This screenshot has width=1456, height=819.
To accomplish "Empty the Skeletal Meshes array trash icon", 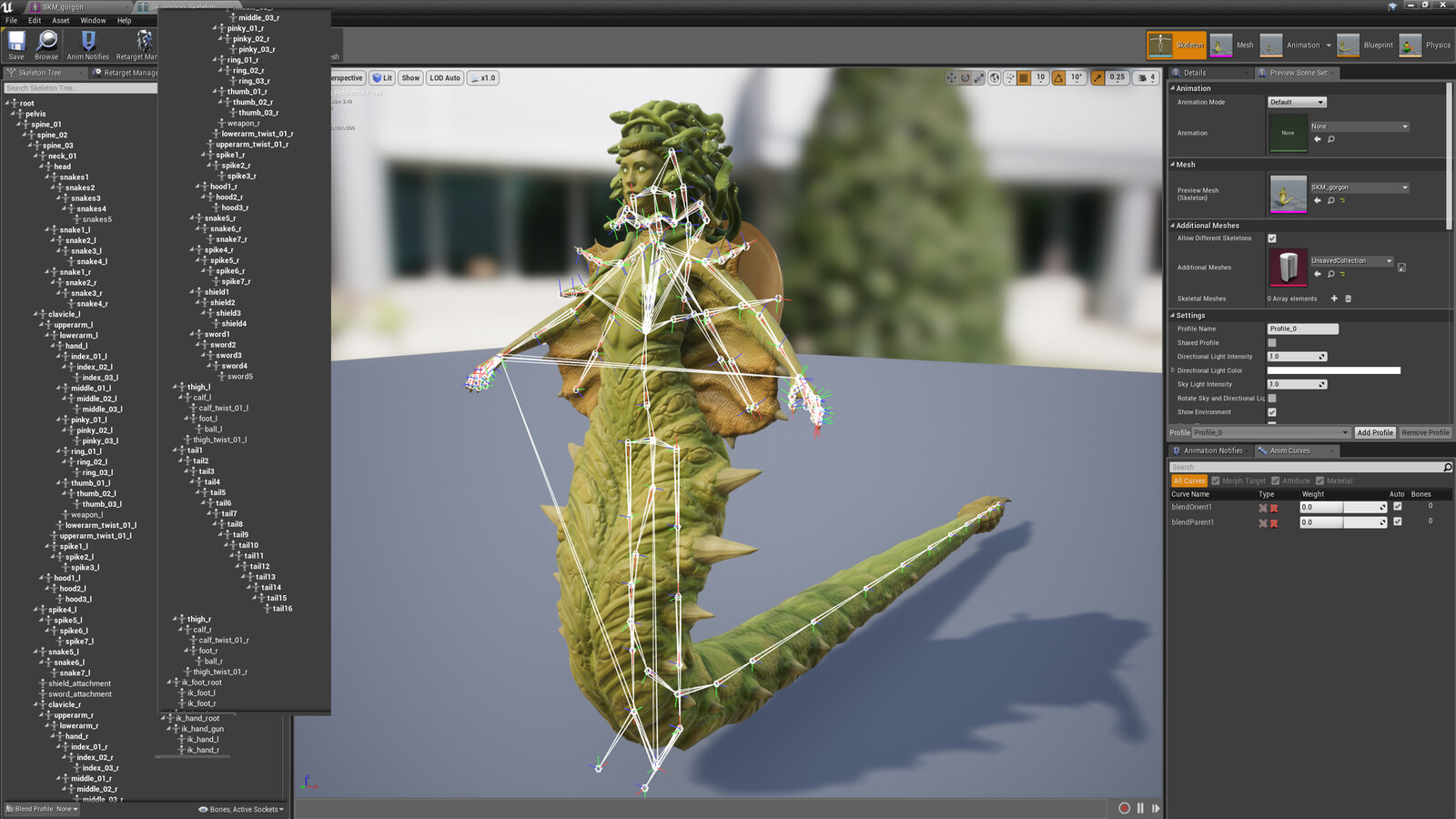I will point(1348,298).
